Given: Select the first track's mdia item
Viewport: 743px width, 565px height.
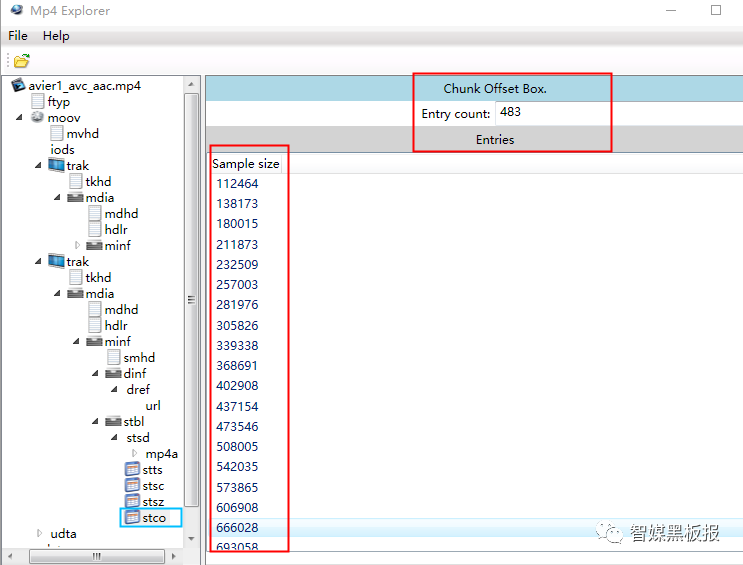Looking at the screenshot, I should tap(100, 197).
